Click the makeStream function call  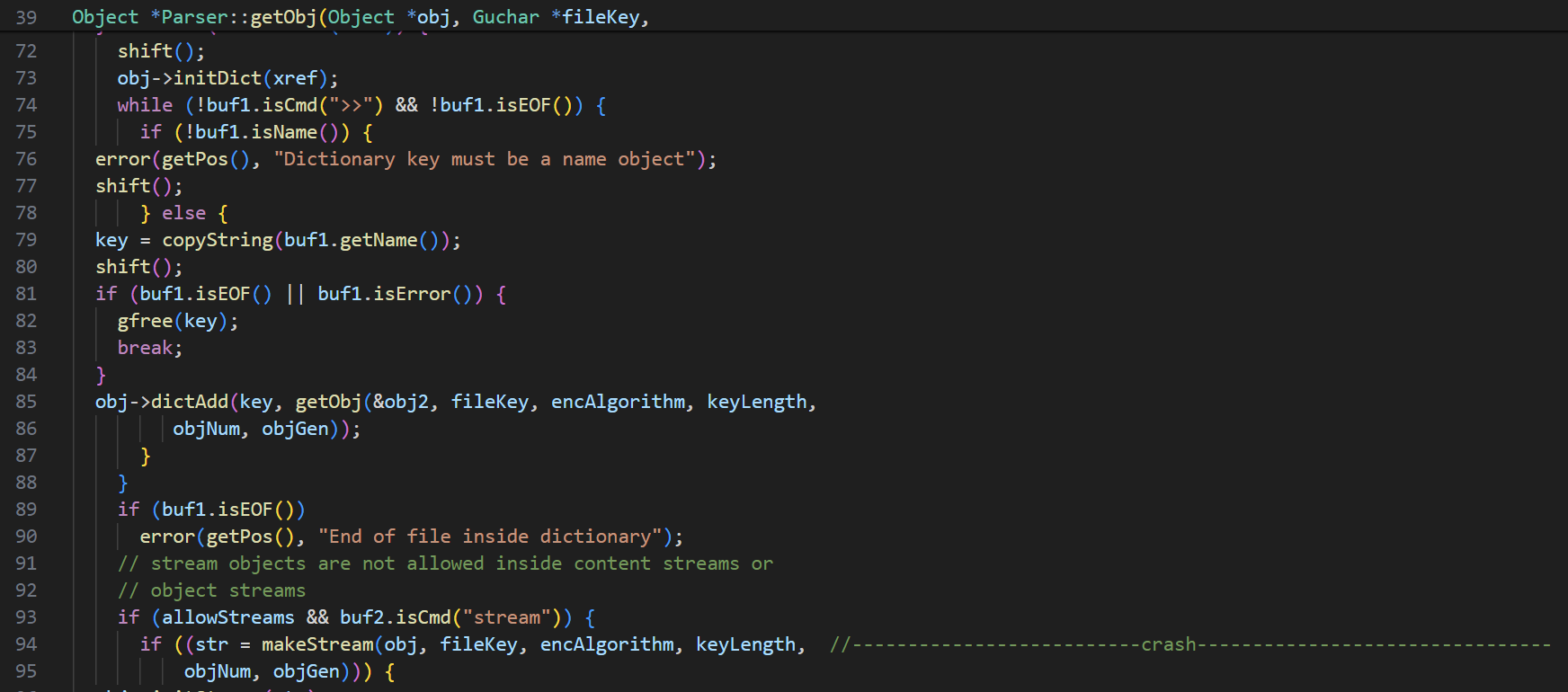tap(317, 644)
